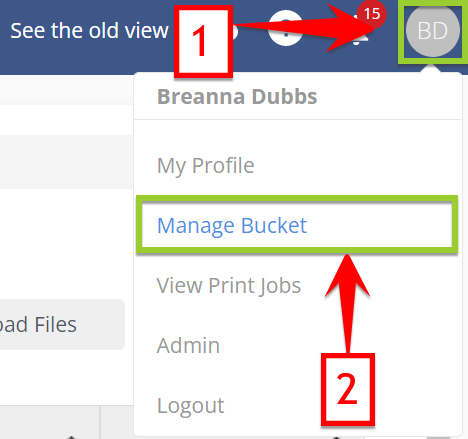Viewport: 468px width, 439px height.
Task: Select the highlighted gray row on the left
Action: click(x=67, y=162)
